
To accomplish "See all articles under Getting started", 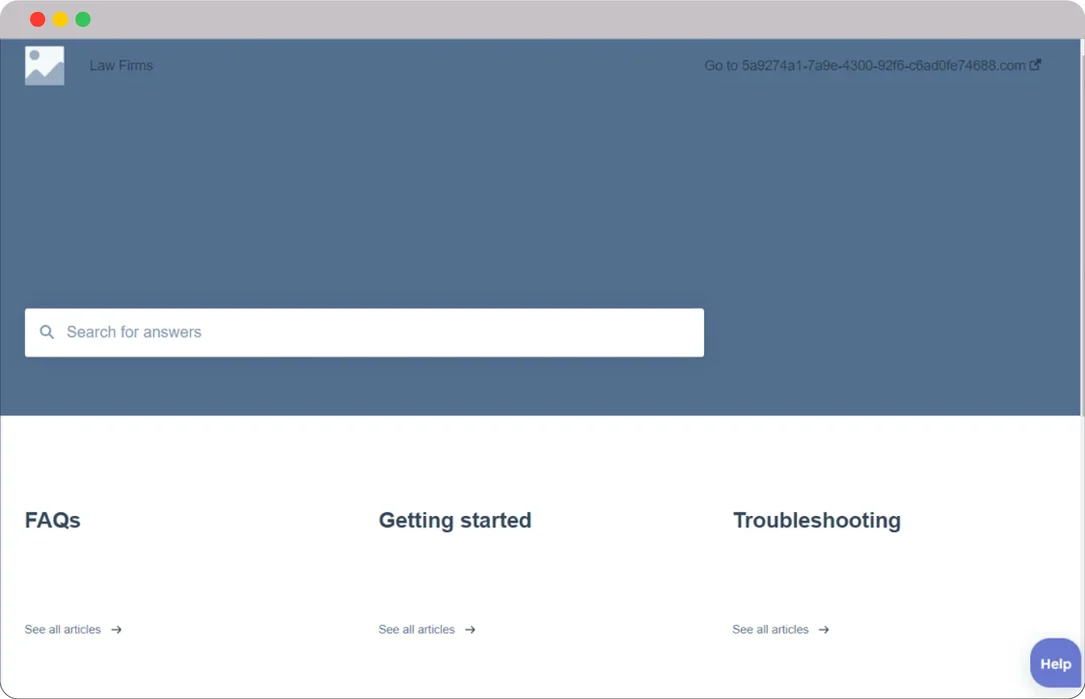I will pyautogui.click(x=416, y=629).
